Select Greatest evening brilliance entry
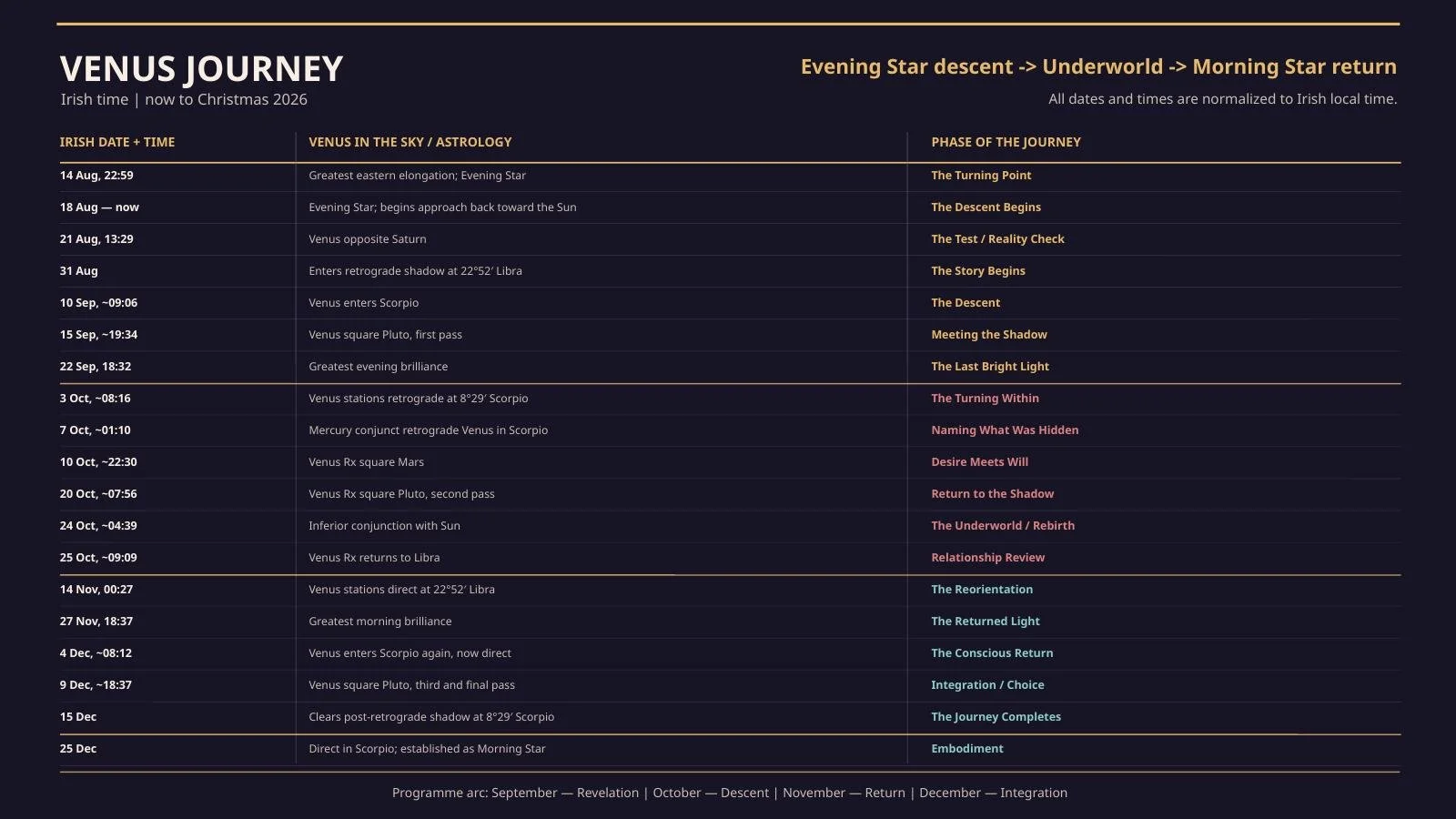Image resolution: width=1456 pixels, height=819 pixels. 379,367
